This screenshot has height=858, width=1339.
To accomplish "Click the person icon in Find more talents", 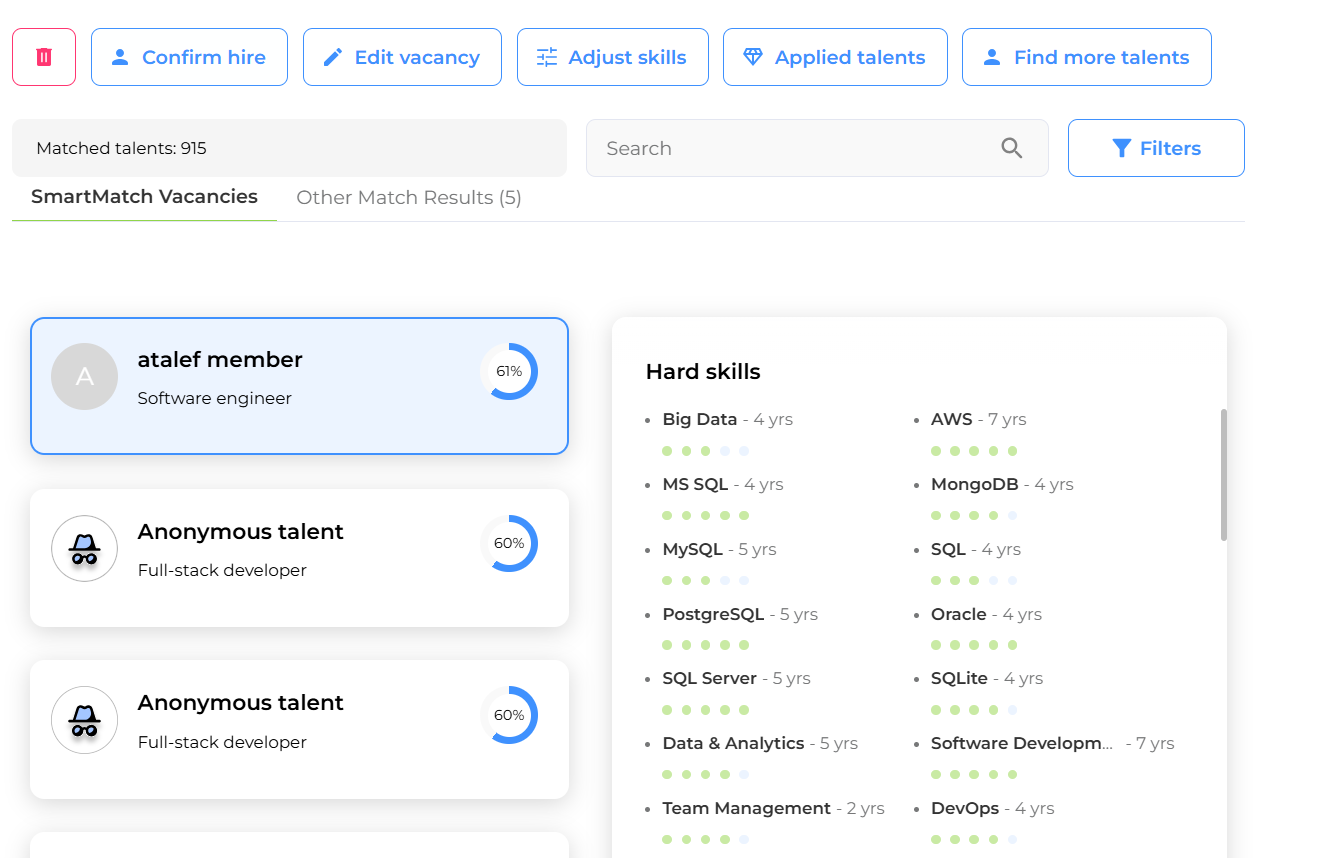I will [x=992, y=57].
